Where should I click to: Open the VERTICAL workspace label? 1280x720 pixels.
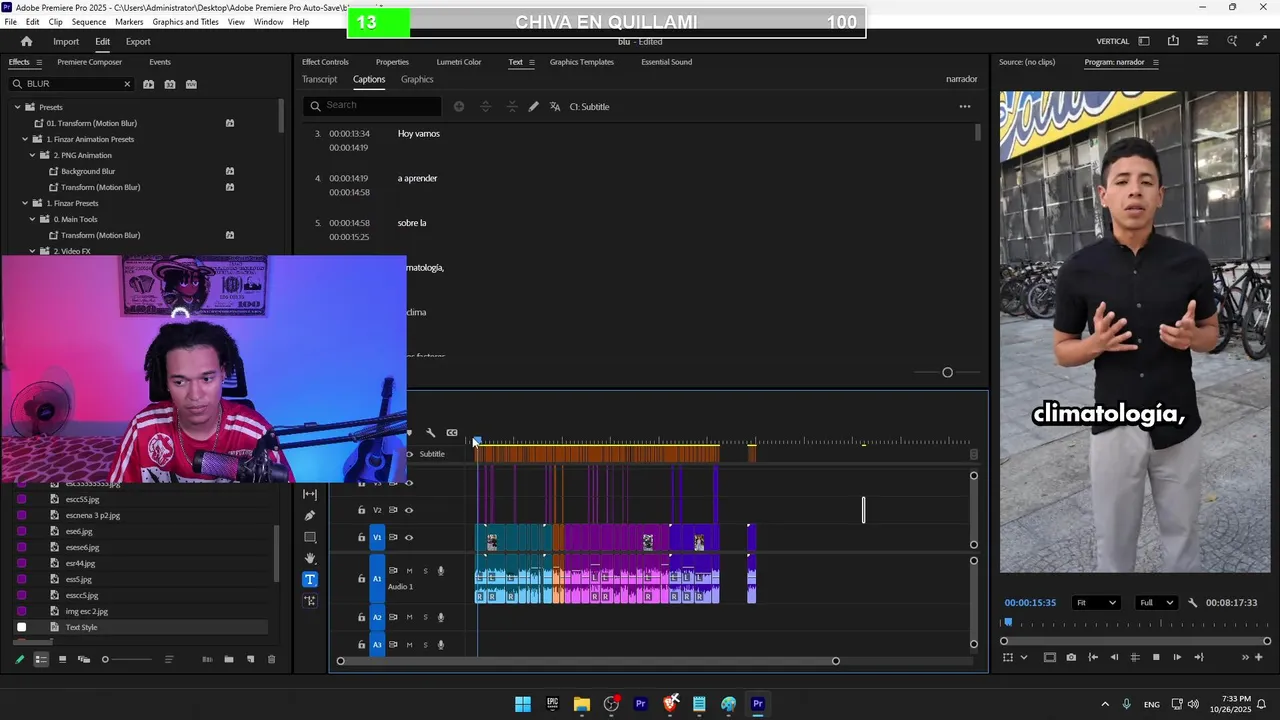(1113, 41)
